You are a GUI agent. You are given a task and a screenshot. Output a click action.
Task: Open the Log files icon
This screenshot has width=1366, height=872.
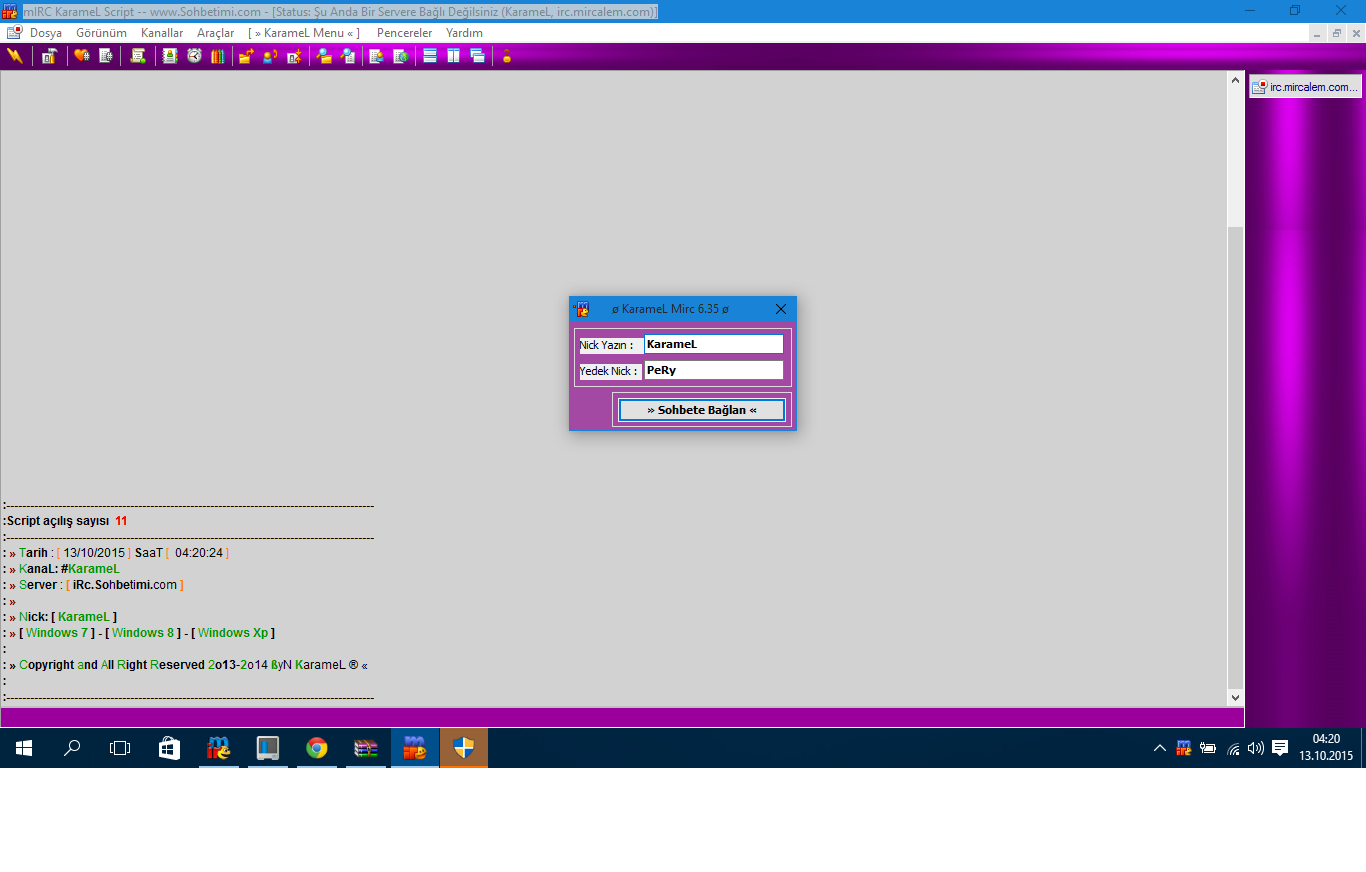tap(348, 56)
